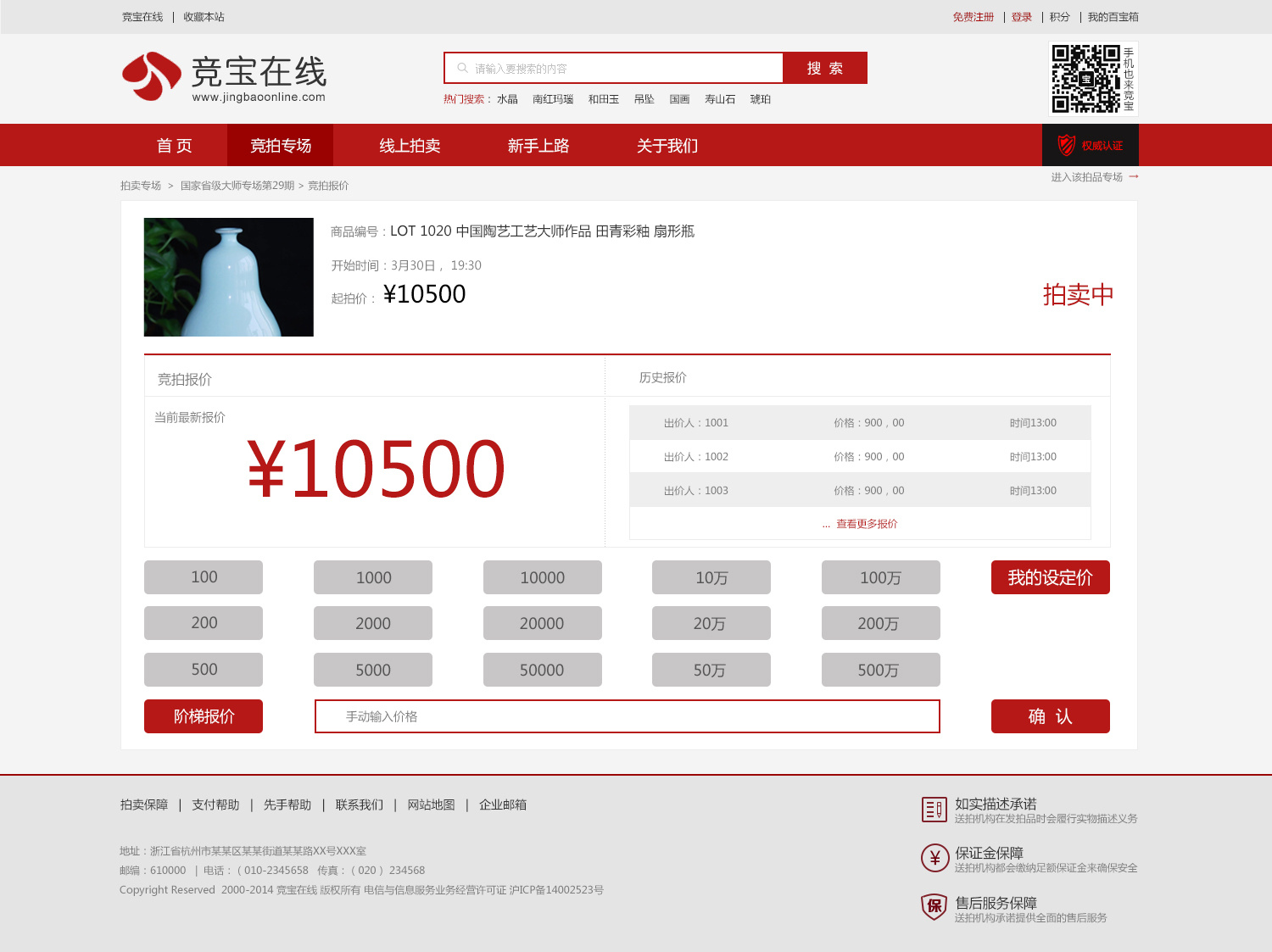1272x952 pixels.
Task: Switch to the 竞拍专场 tab
Action: pyautogui.click(x=280, y=145)
